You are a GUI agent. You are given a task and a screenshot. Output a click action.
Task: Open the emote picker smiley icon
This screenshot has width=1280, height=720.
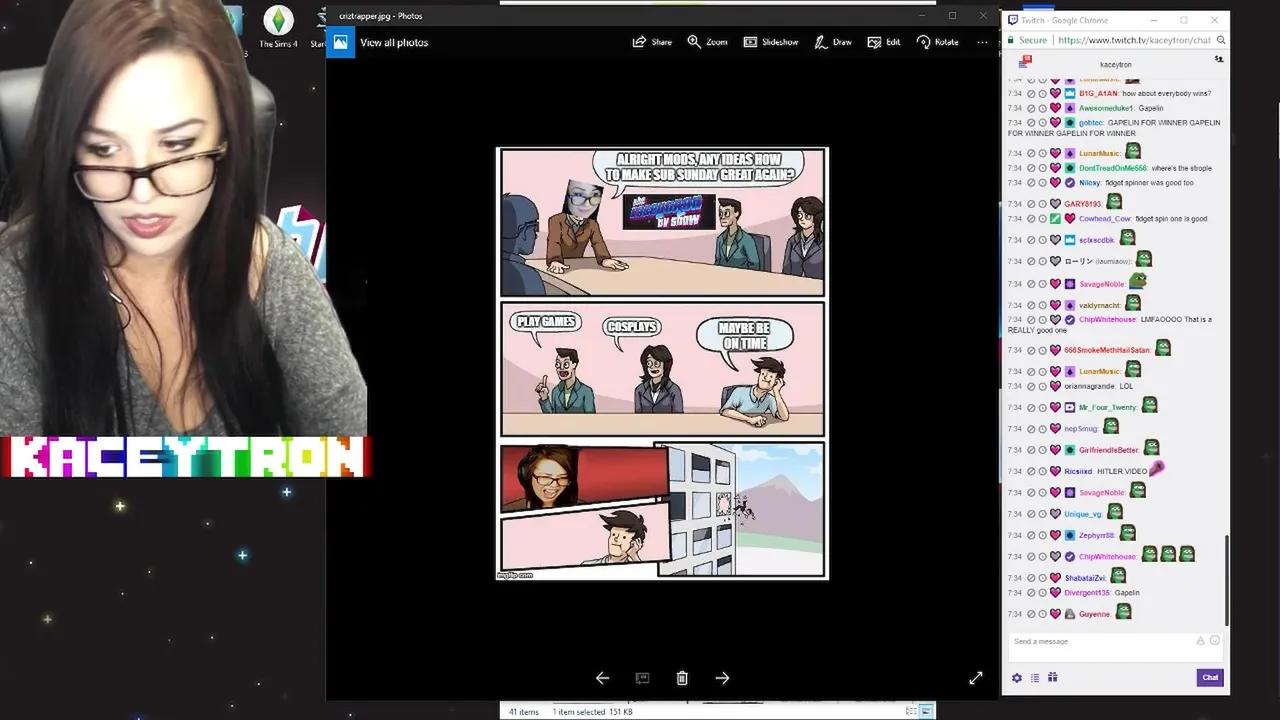tap(1215, 641)
